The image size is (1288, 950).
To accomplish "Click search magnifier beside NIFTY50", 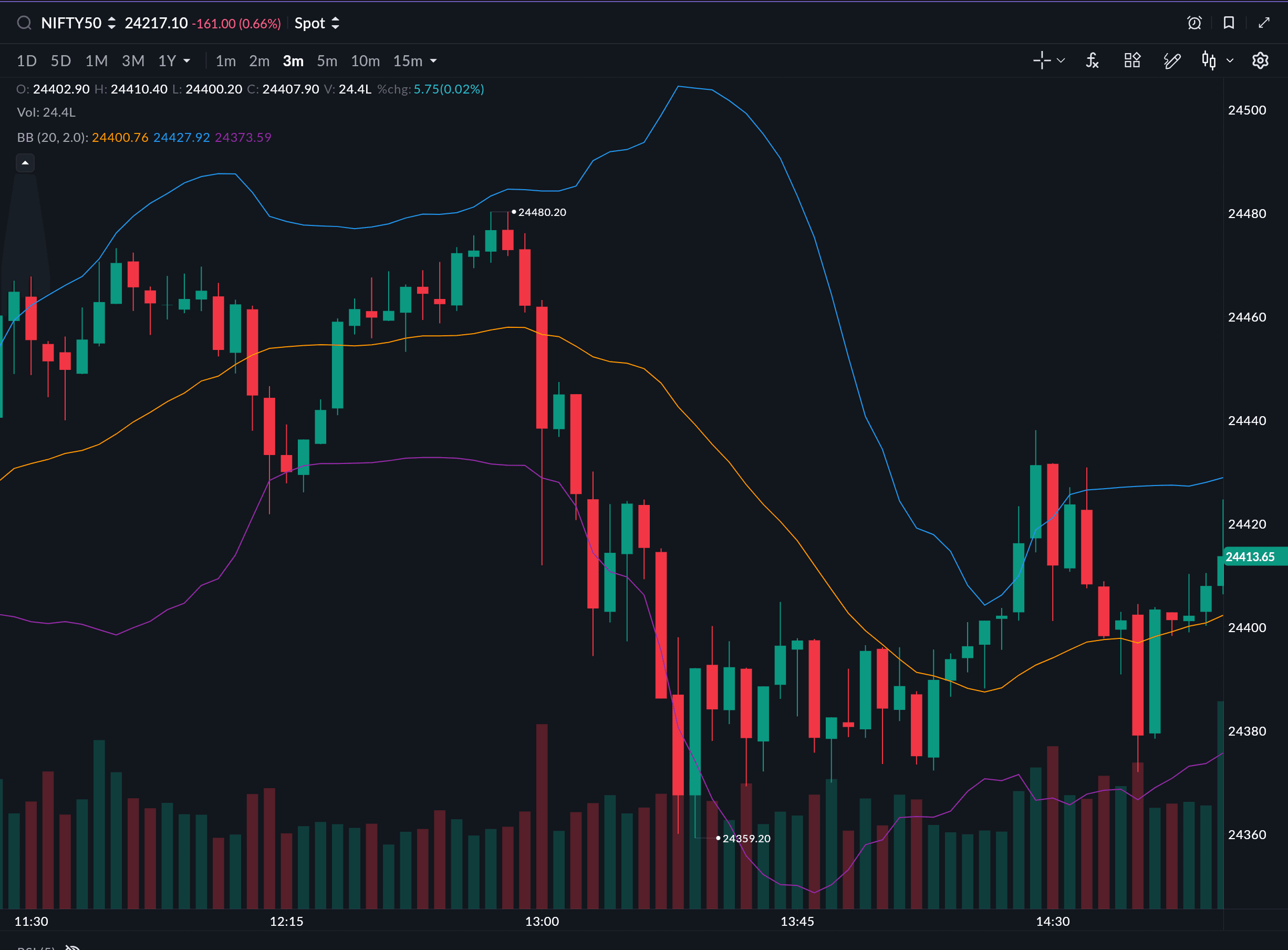I will pos(24,23).
